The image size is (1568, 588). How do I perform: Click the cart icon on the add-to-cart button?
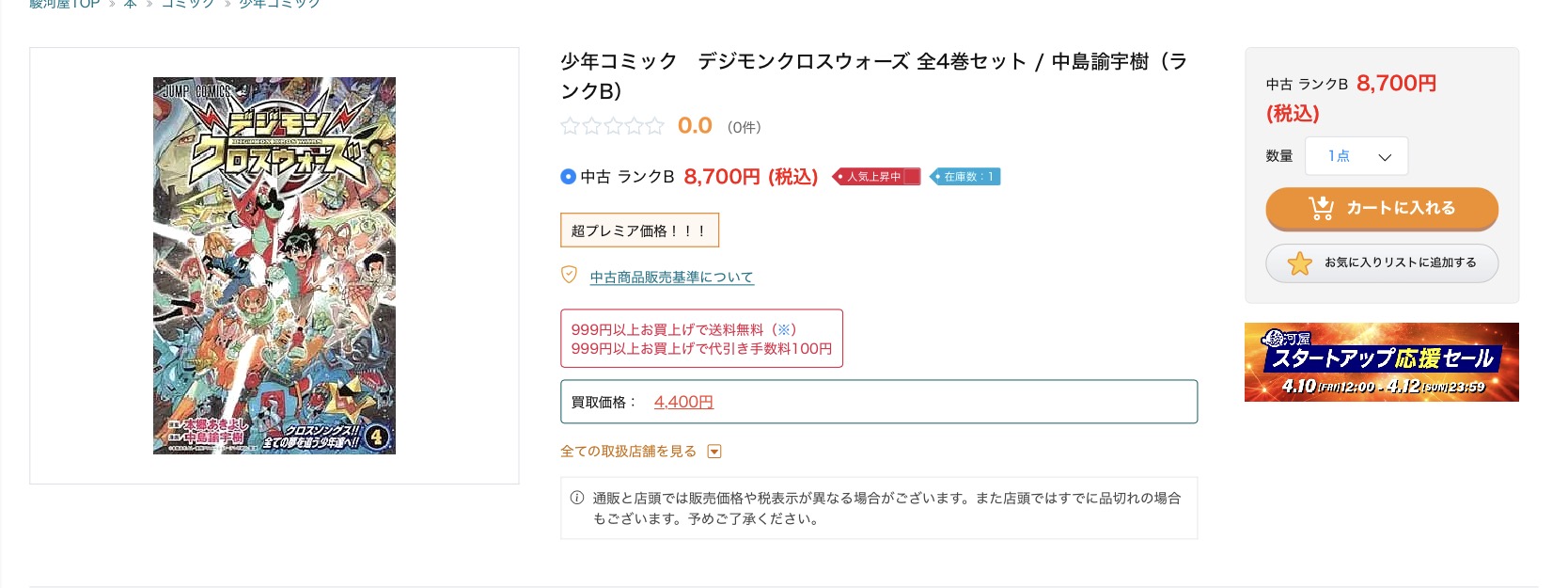point(1321,208)
